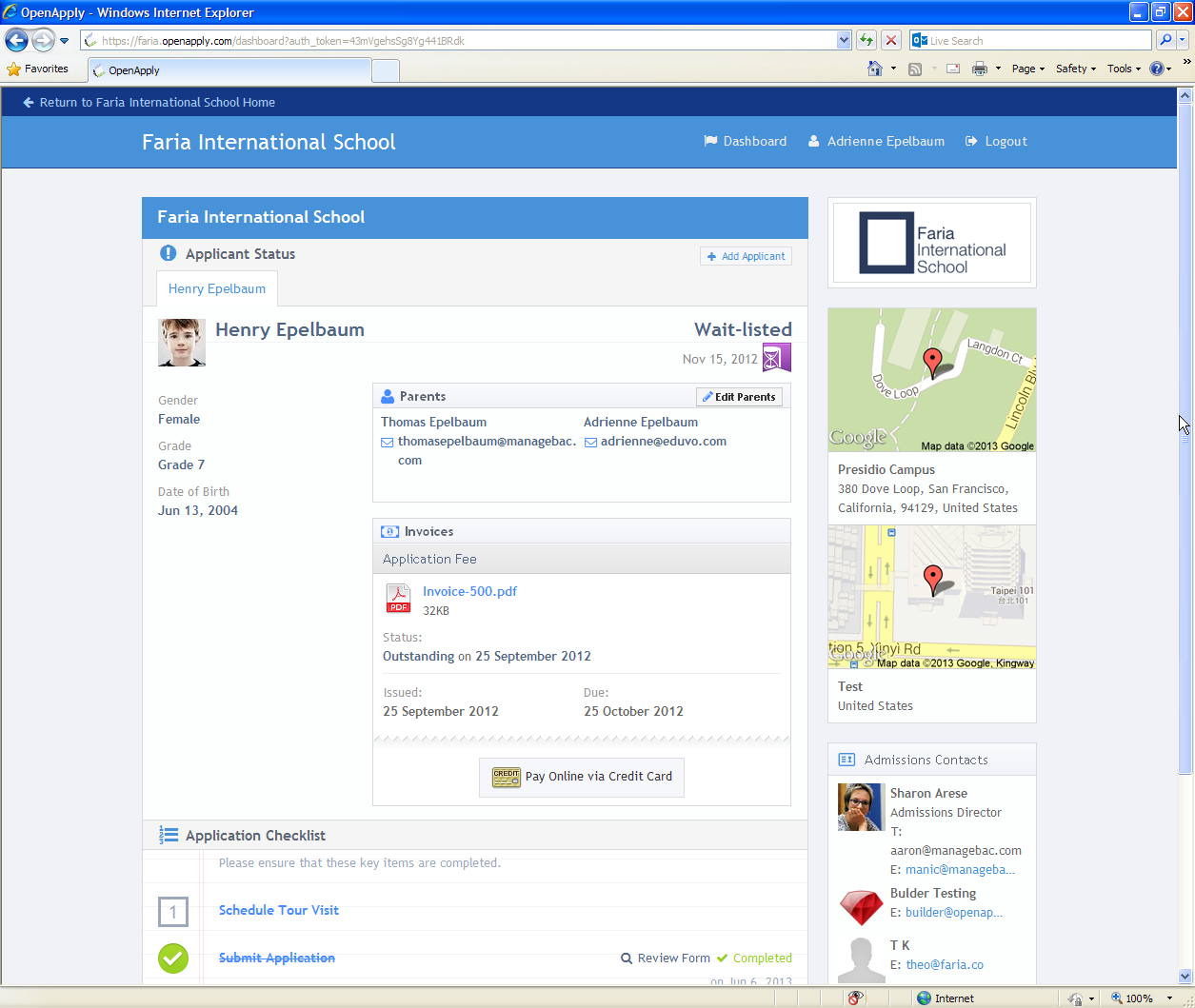Click the page scrollbar down arrow

click(1185, 976)
